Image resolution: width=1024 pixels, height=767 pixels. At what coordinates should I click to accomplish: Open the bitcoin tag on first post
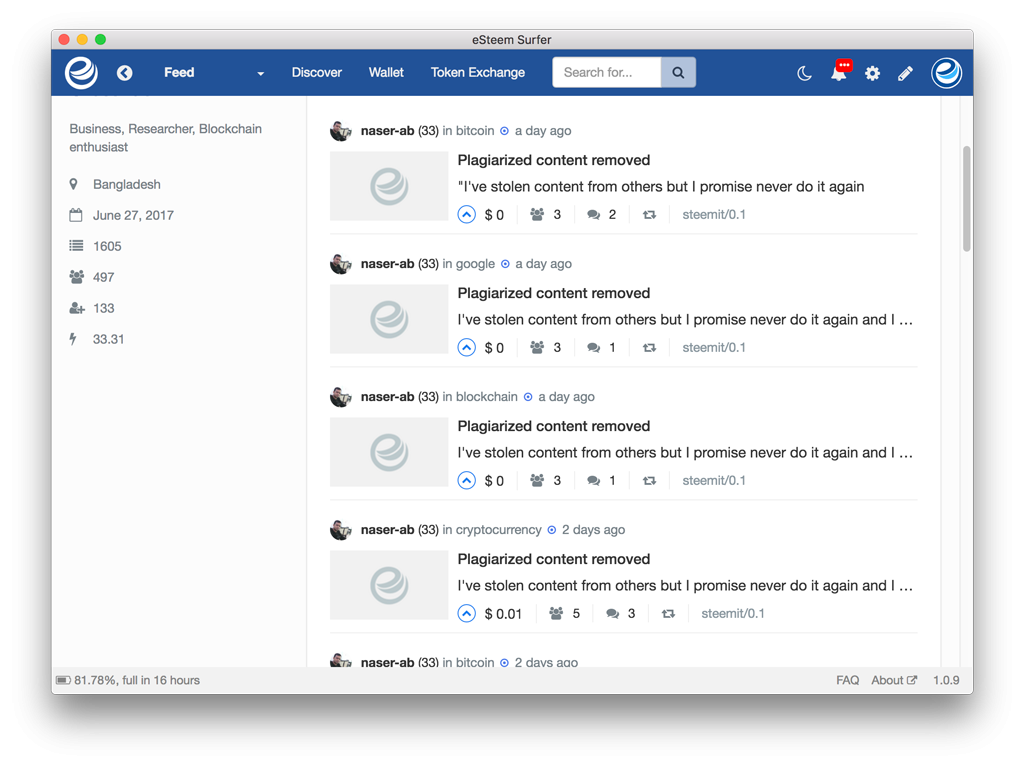pyautogui.click(x=475, y=131)
